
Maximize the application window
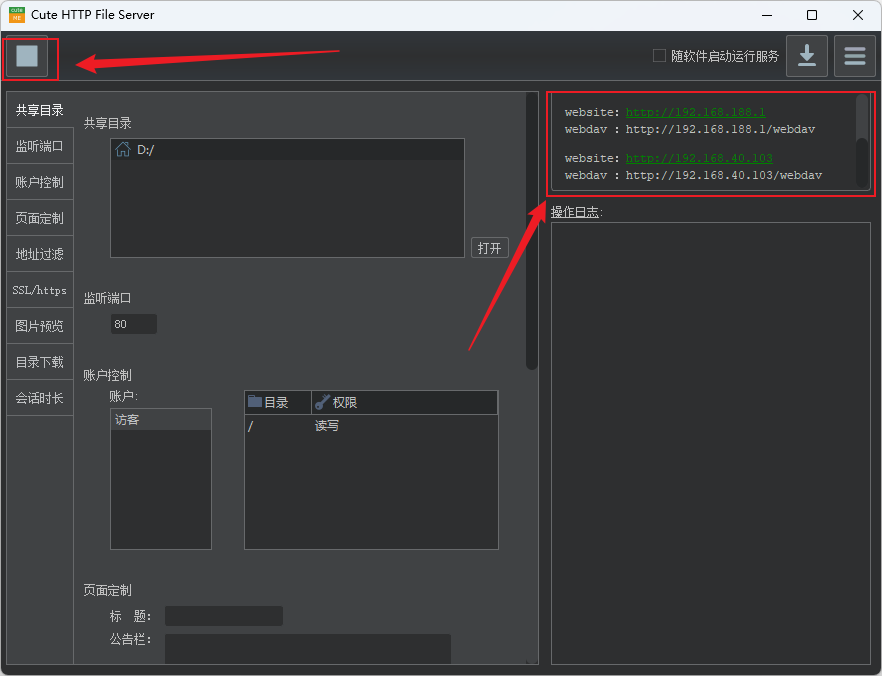pyautogui.click(x=812, y=15)
